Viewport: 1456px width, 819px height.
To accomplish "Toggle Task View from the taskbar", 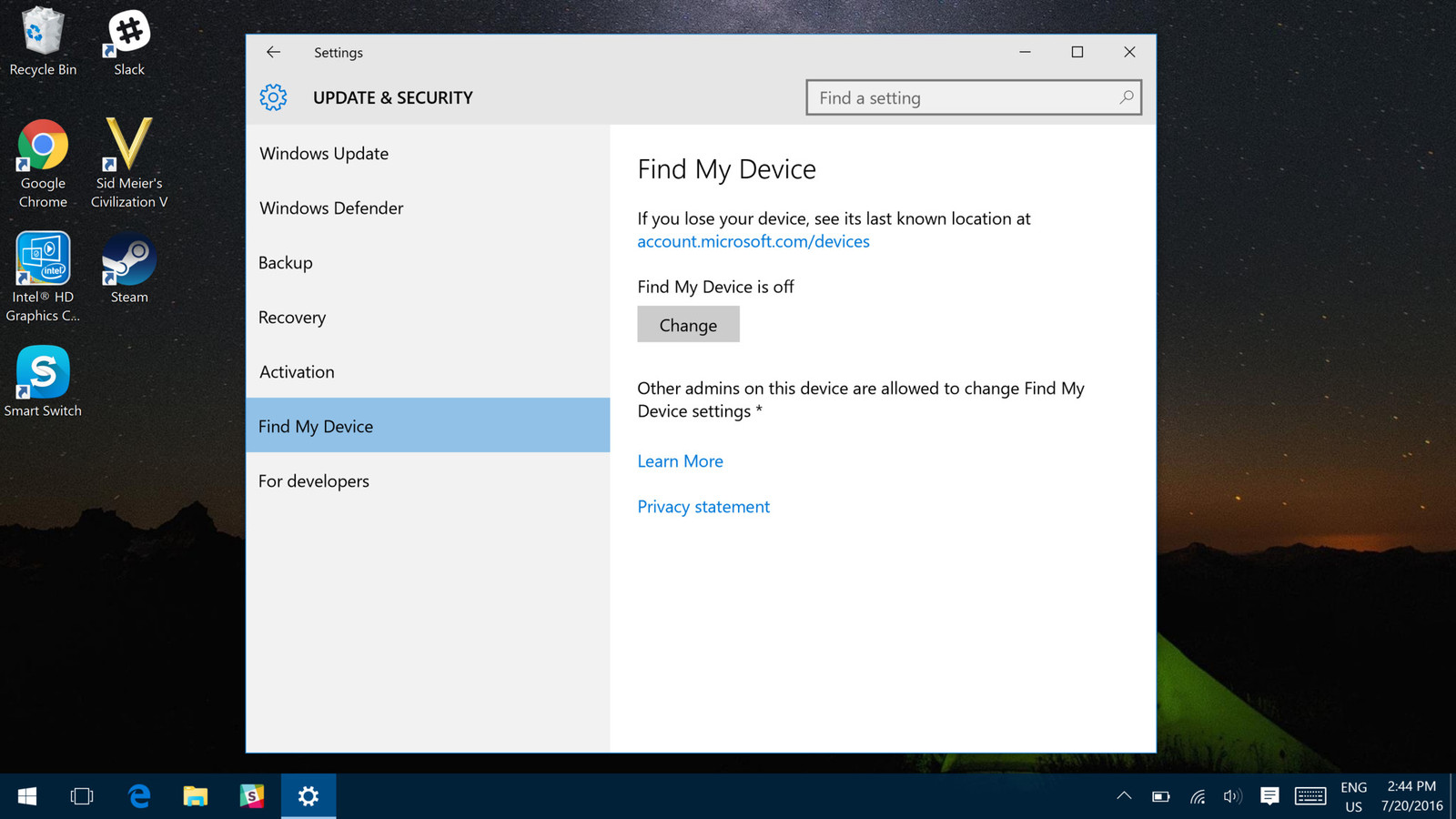I will coord(82,795).
